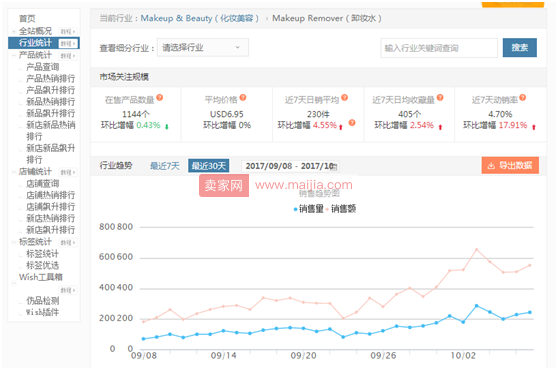Open 店铺飙升排行 page
558x370 pixels.
pos(51,207)
